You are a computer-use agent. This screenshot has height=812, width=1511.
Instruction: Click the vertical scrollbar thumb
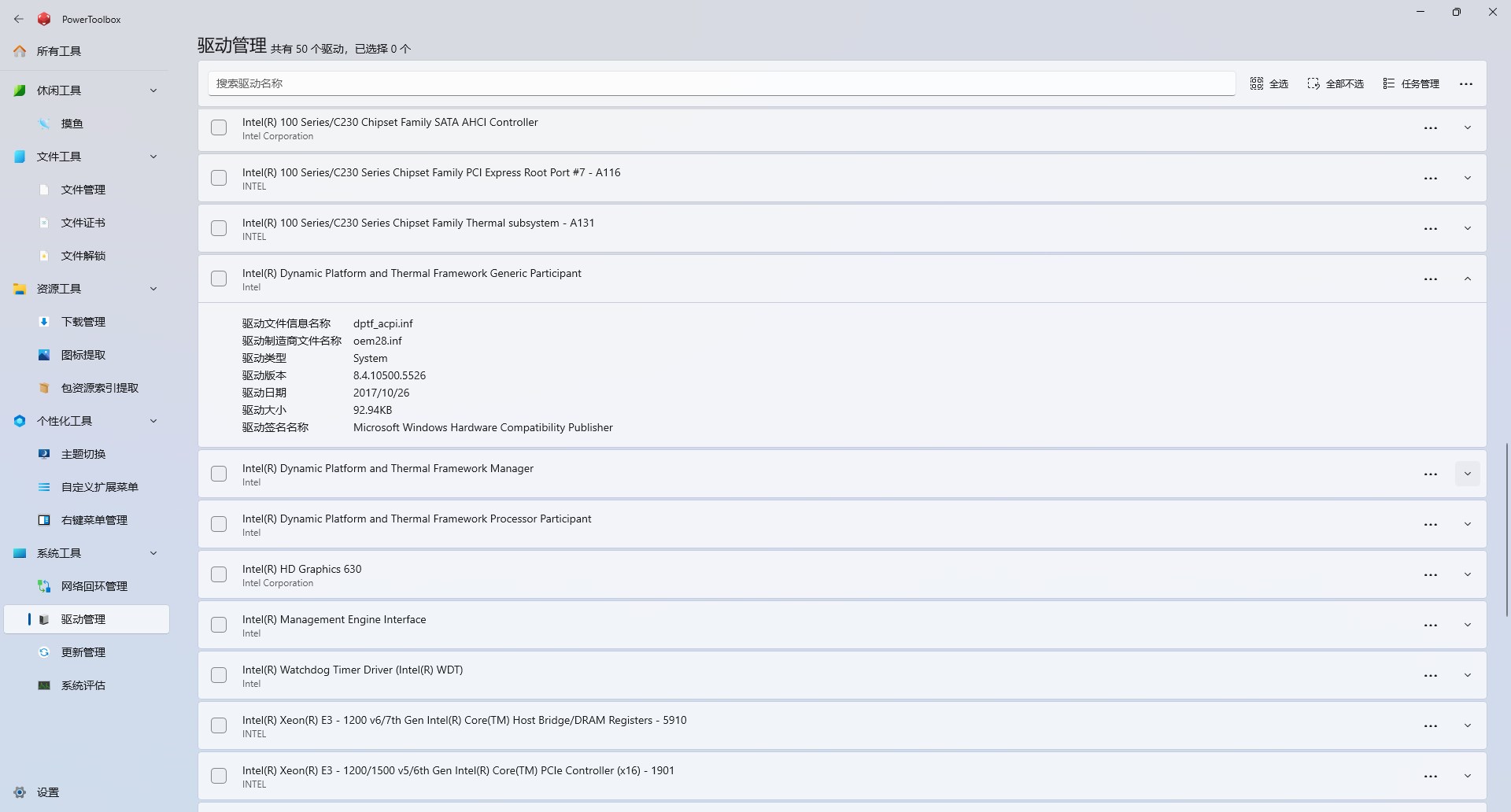(x=1507, y=530)
